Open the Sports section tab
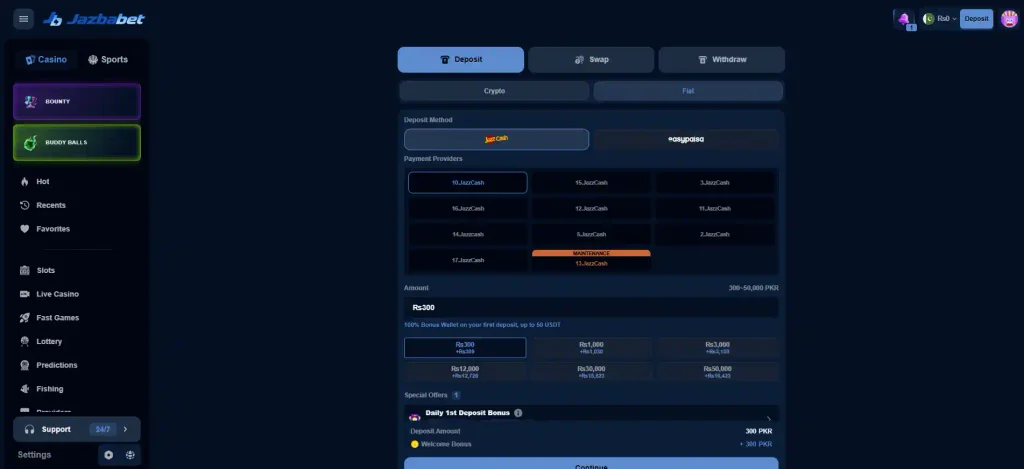The image size is (1024, 469). 108,59
